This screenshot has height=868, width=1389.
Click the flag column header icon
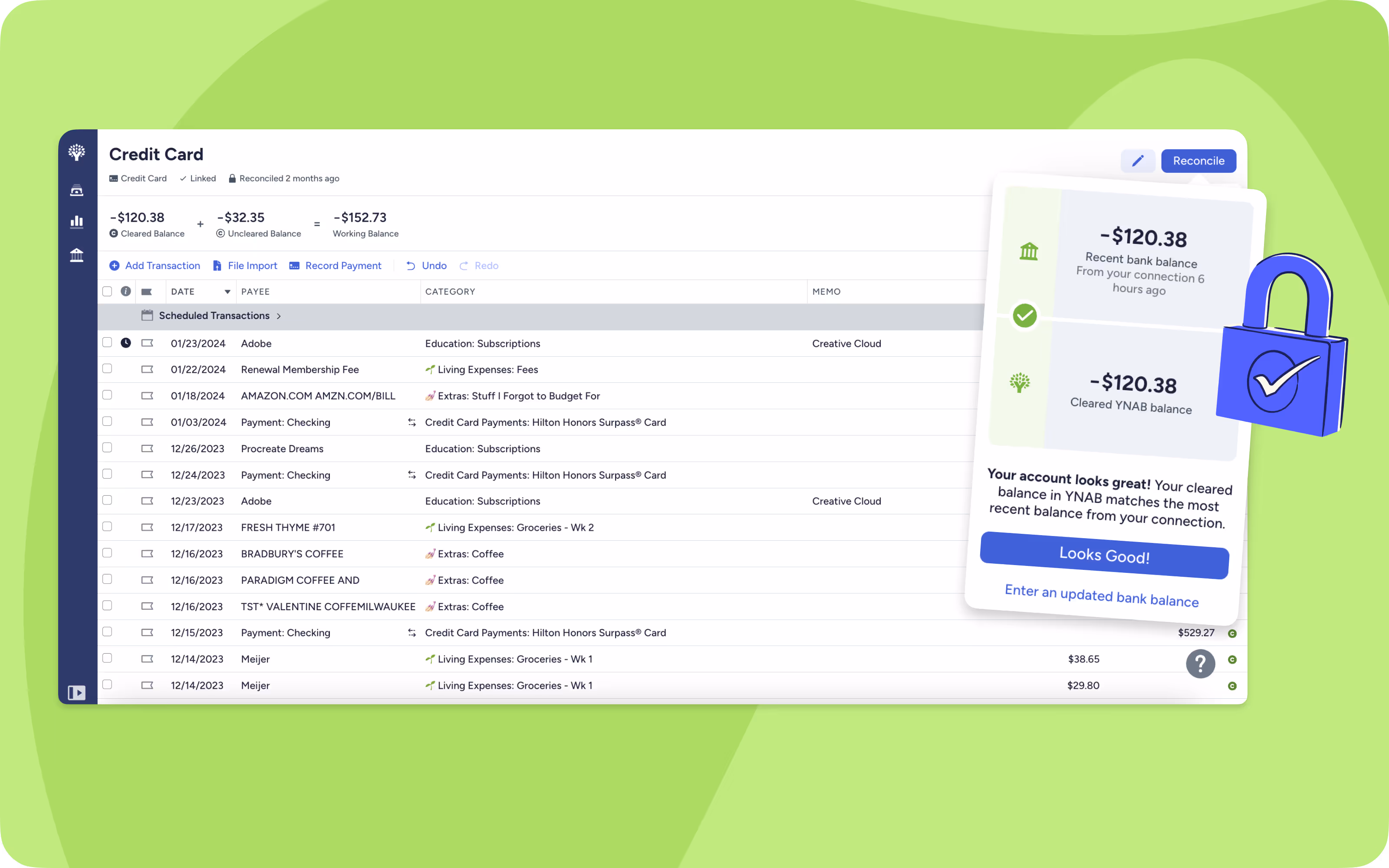(x=147, y=292)
